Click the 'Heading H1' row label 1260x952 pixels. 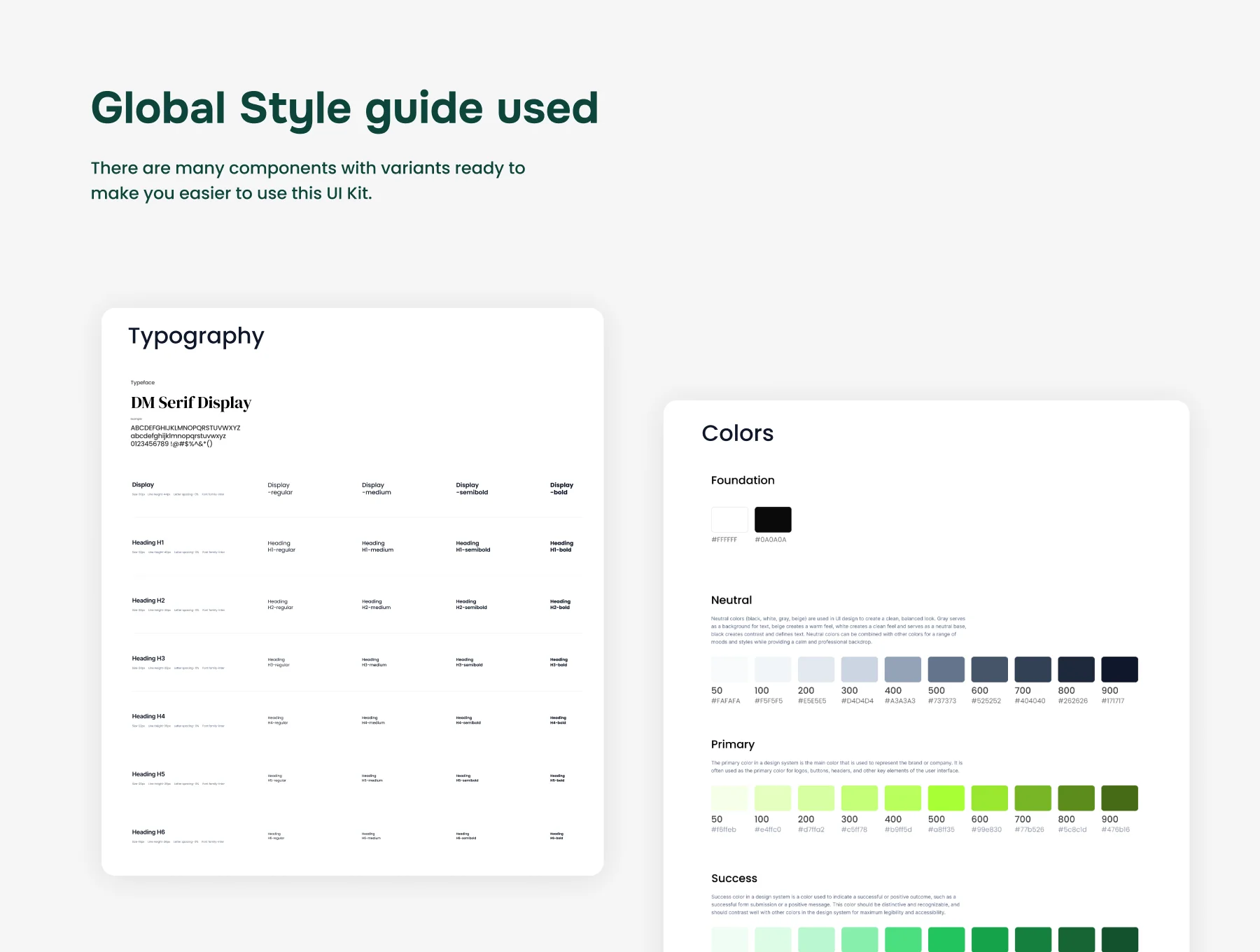pyautogui.click(x=148, y=542)
